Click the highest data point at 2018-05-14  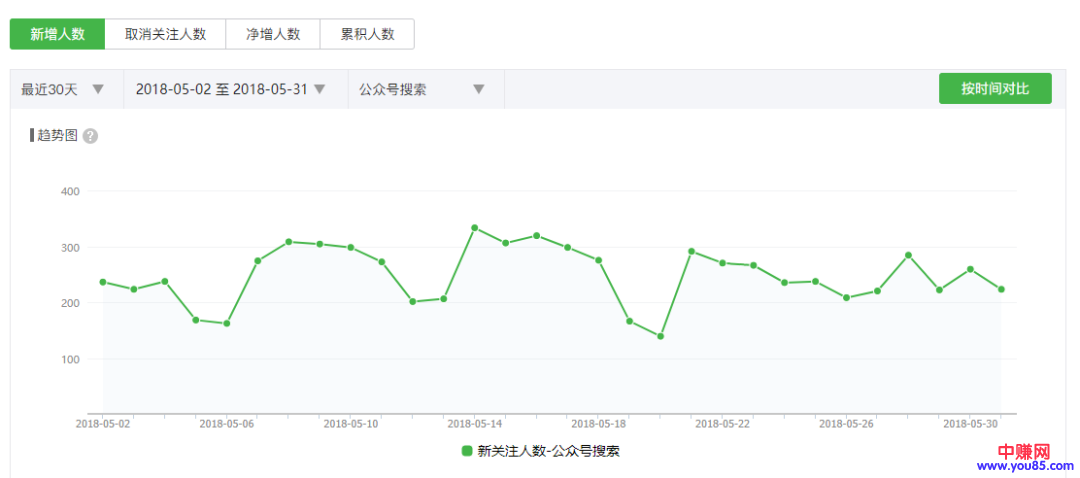tap(474, 228)
